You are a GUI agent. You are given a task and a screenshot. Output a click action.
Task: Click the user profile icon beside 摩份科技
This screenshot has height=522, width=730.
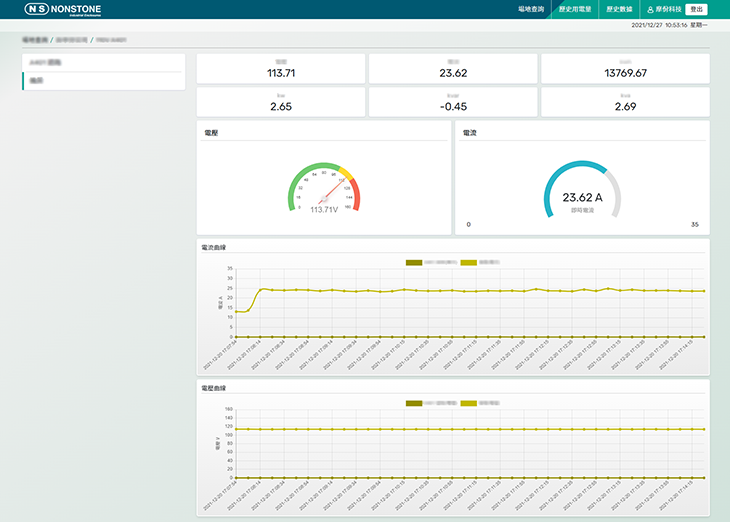(650, 9)
